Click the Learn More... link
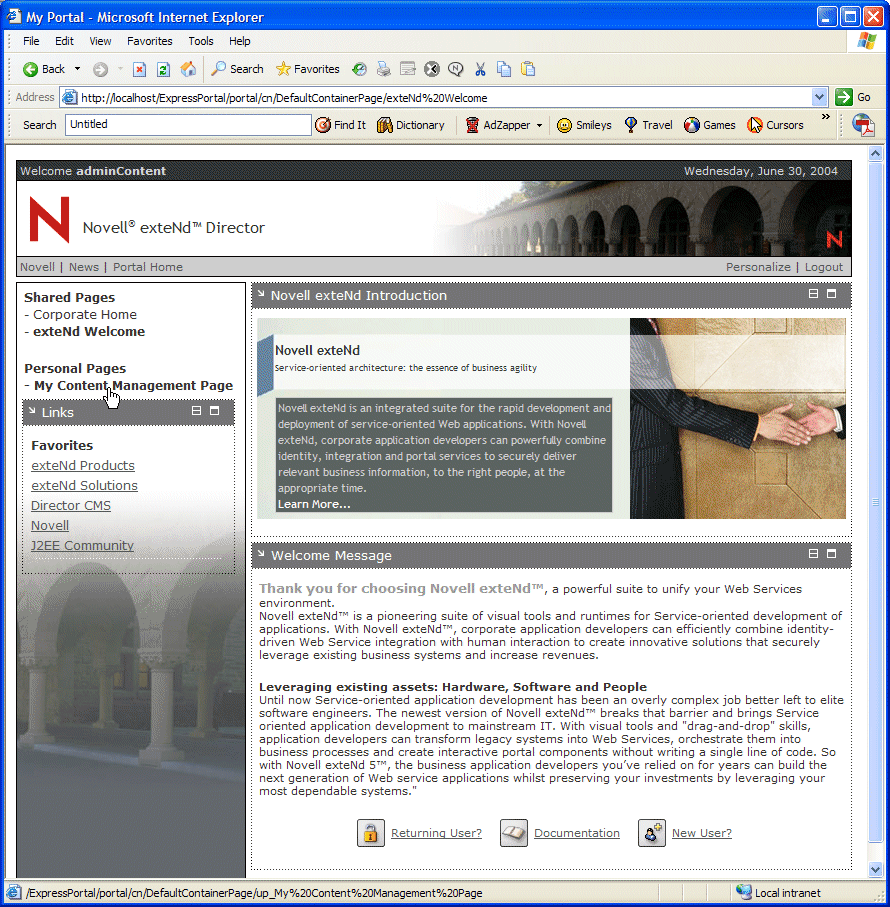Screen dimensions: 890x907 (314, 504)
